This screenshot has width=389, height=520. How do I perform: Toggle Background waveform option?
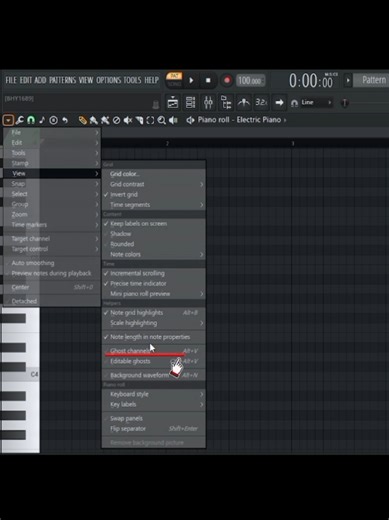point(154,375)
